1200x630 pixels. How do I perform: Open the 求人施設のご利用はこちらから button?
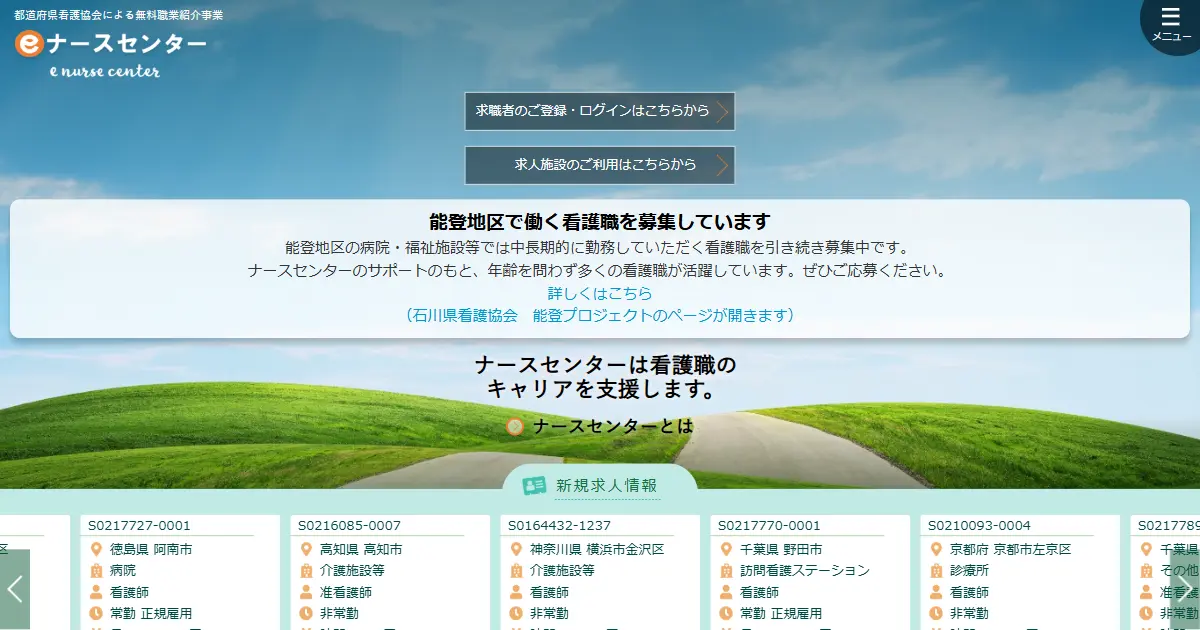point(600,165)
